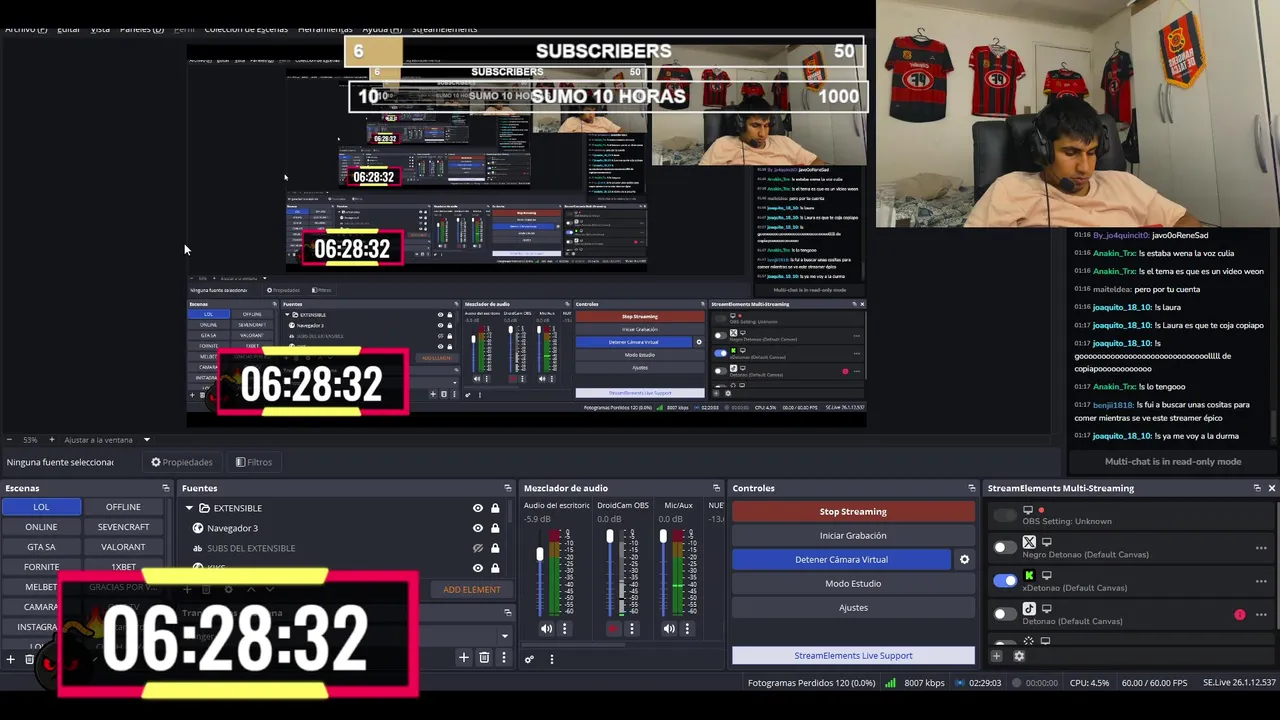Adjust Mic/Aux volume fader
1280x720 pixels.
(663, 537)
